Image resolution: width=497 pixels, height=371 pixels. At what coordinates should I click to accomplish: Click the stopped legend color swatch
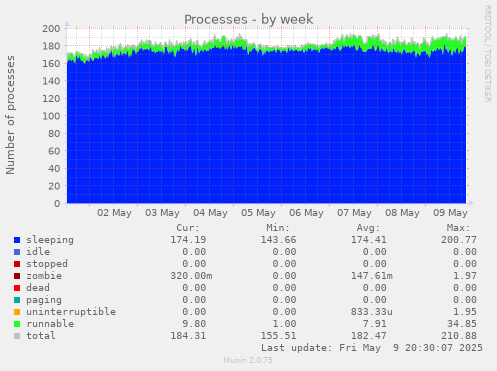click(17, 264)
